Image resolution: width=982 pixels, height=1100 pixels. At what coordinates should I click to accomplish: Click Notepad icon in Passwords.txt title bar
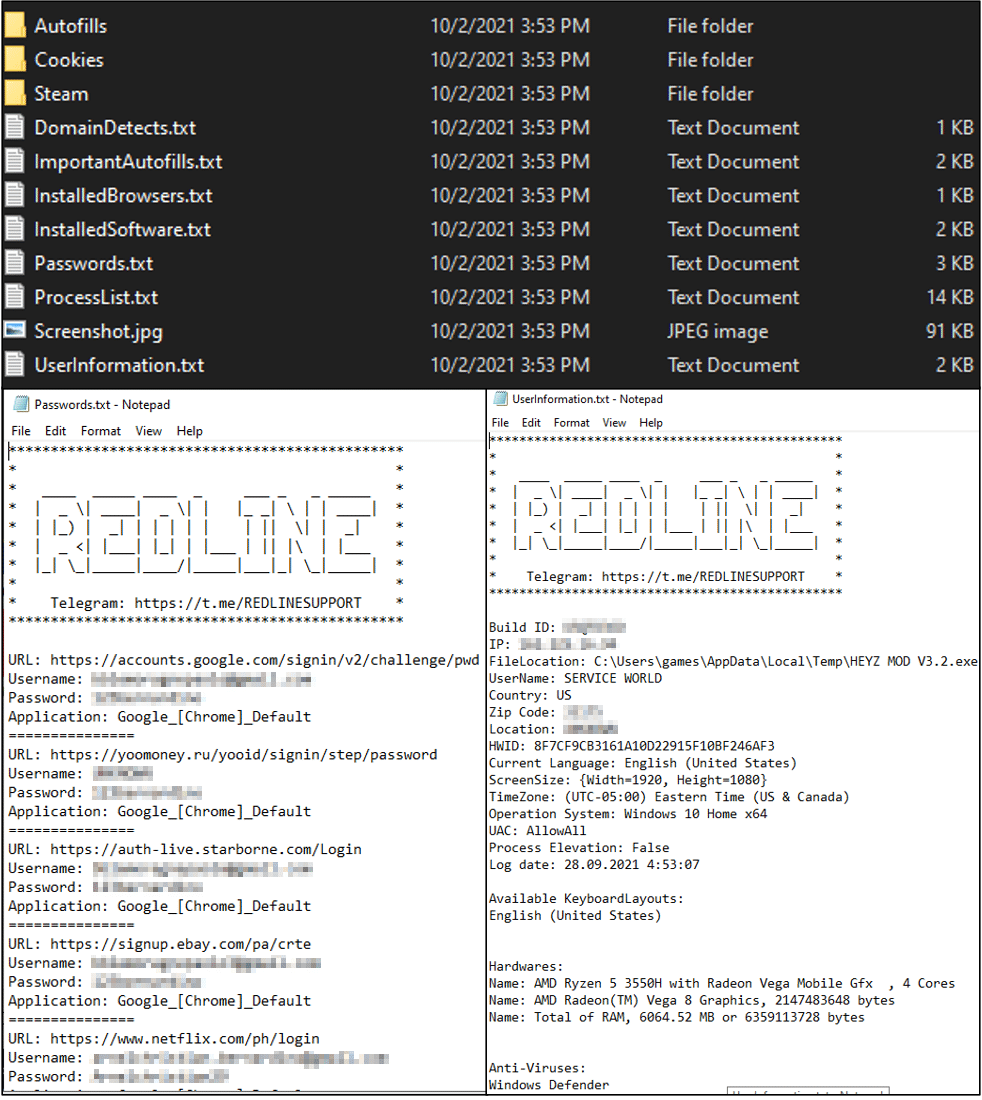point(20,405)
